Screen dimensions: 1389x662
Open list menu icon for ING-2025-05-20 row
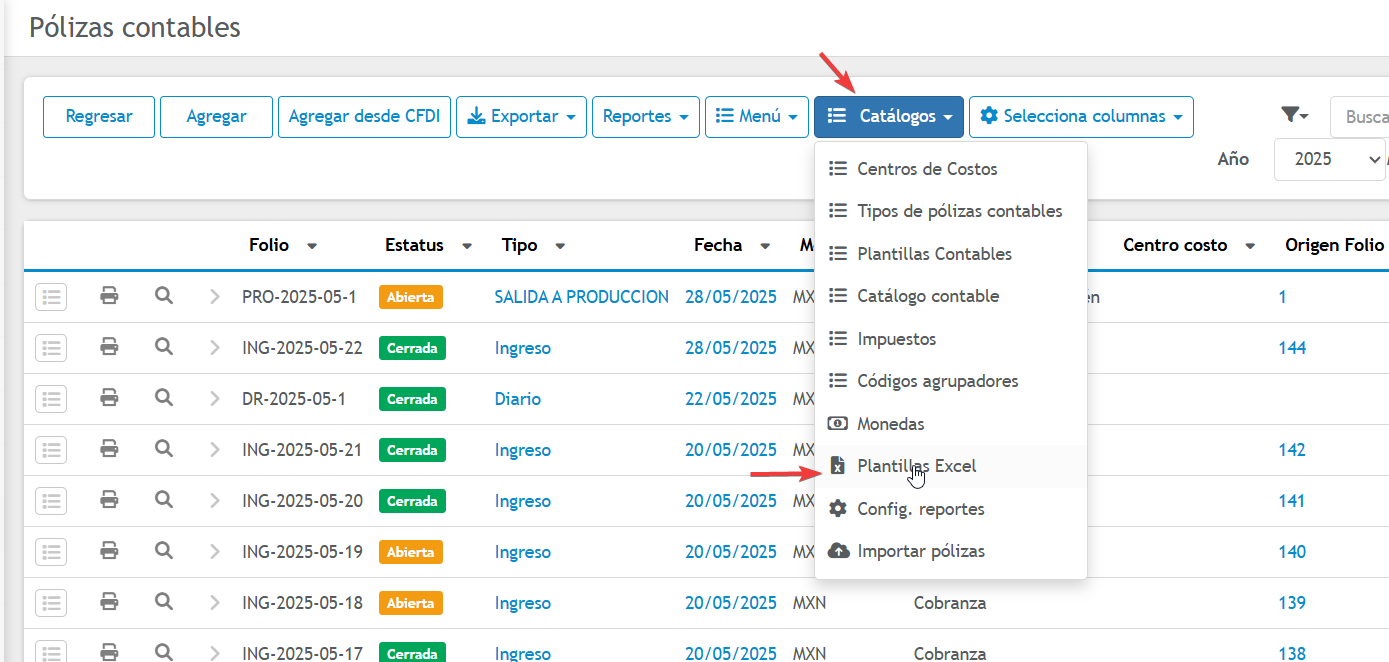coord(51,500)
